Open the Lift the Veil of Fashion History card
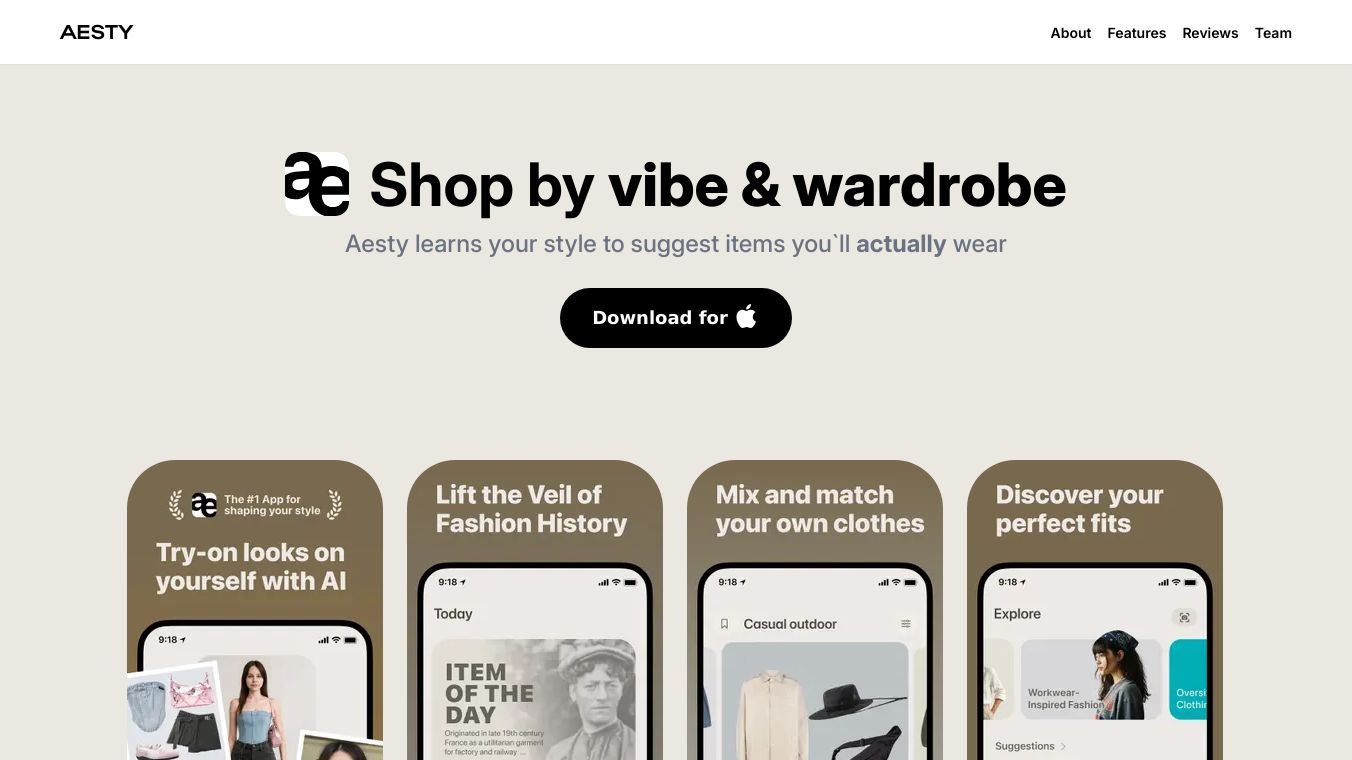This screenshot has height=760, width=1352. pos(535,610)
